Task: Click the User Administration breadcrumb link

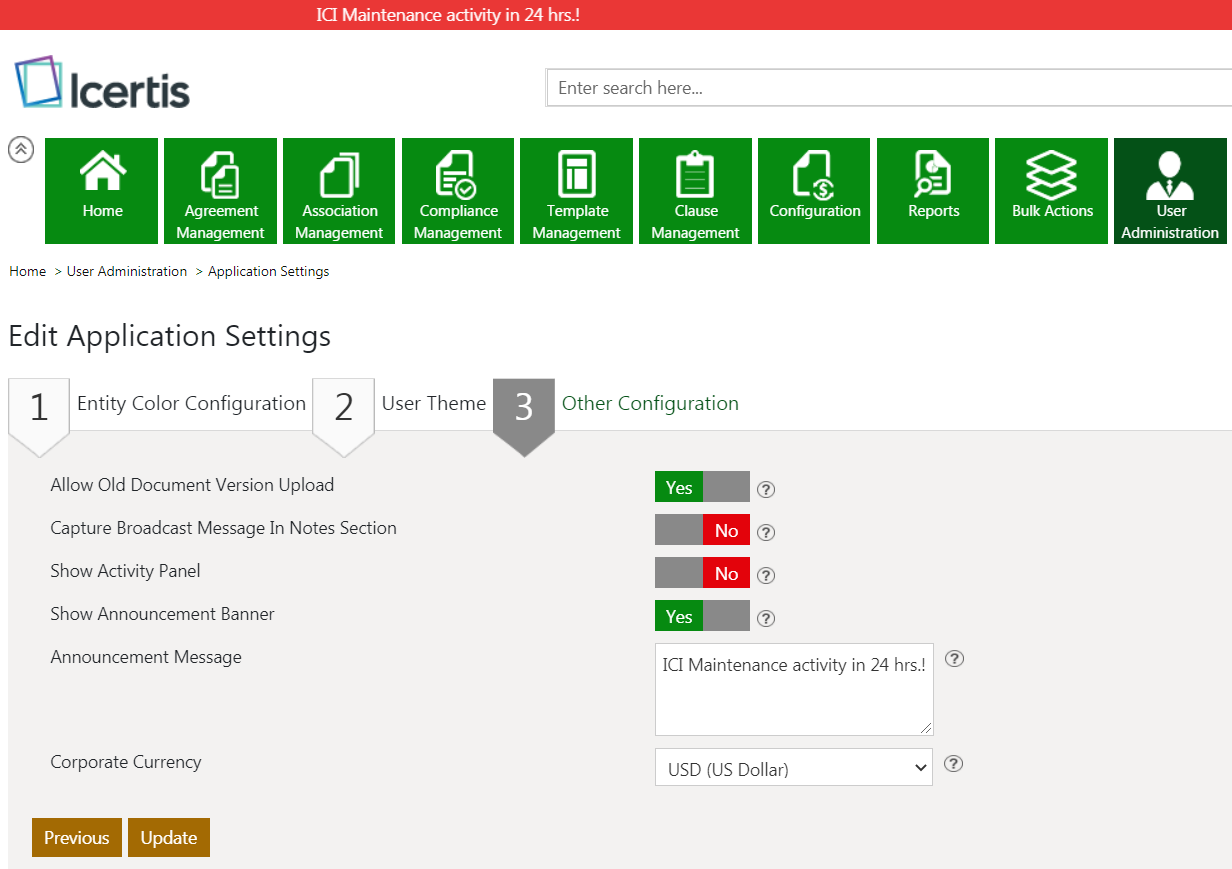Action: [127, 272]
